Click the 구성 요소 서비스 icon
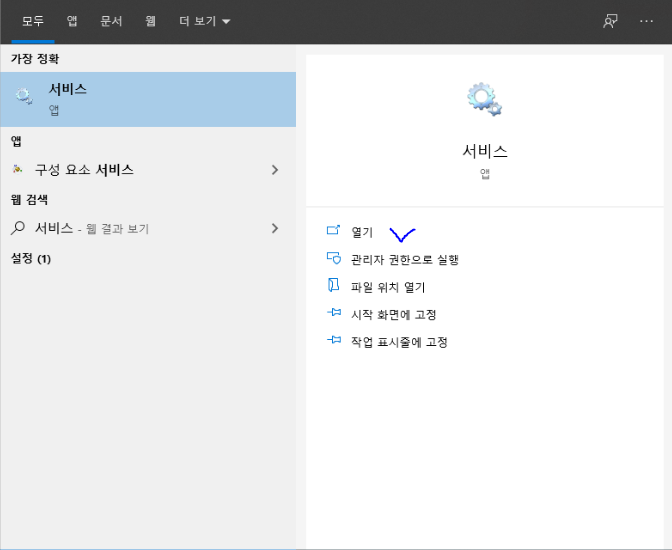Screen dimensions: 672x550 coord(18,169)
